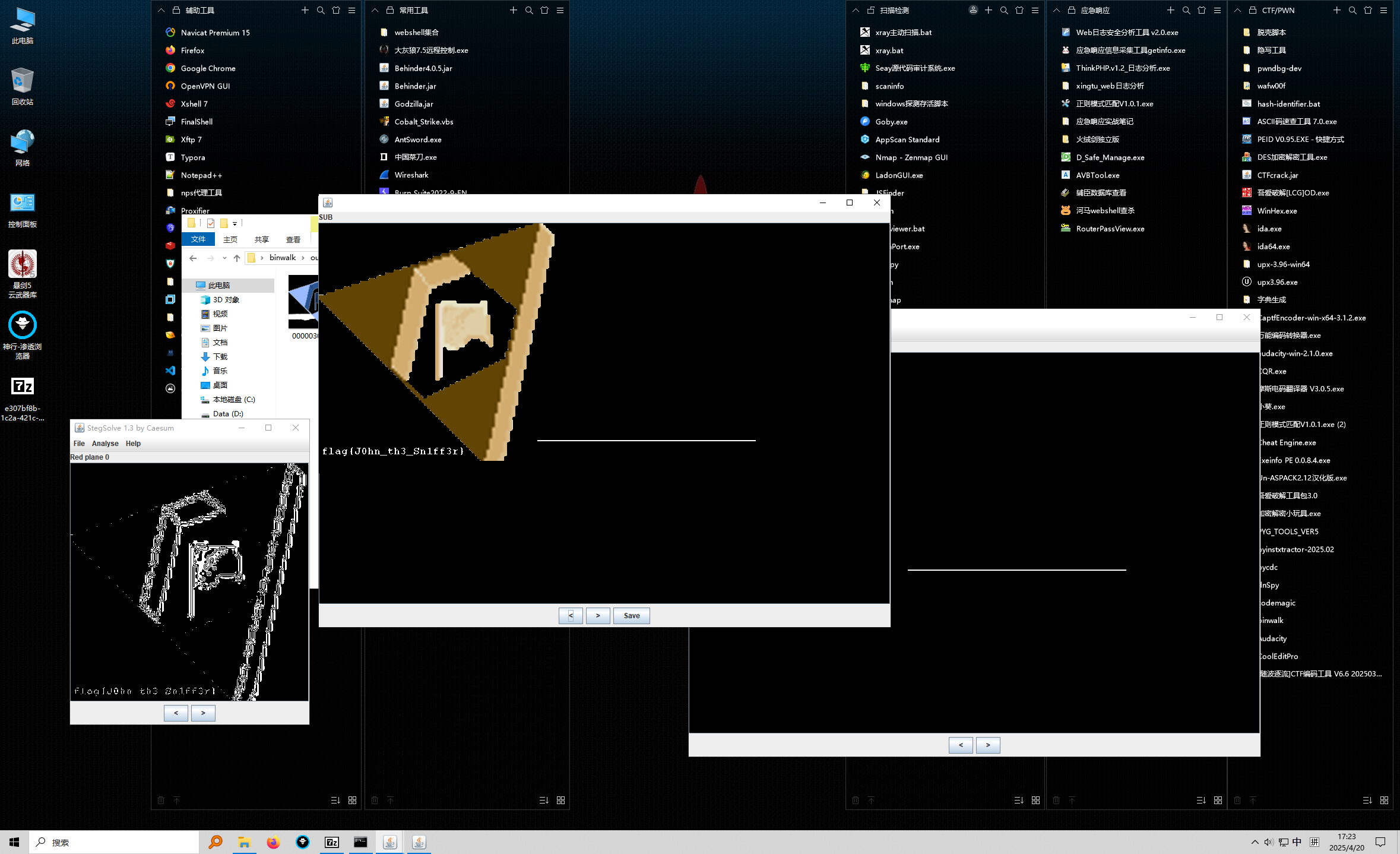Image resolution: width=1400 pixels, height=854 pixels.
Task: Toggle the Chinese IME indicator in the system tray
Action: point(1297,842)
